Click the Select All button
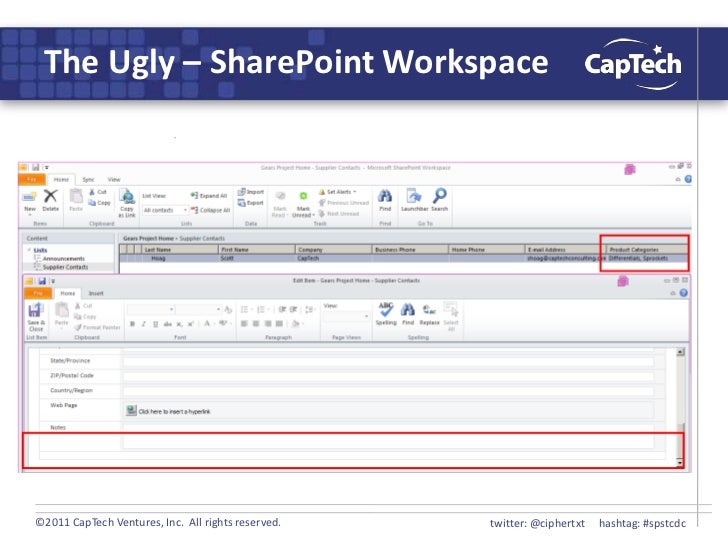Image resolution: width=728 pixels, height=546 pixels. click(451, 316)
